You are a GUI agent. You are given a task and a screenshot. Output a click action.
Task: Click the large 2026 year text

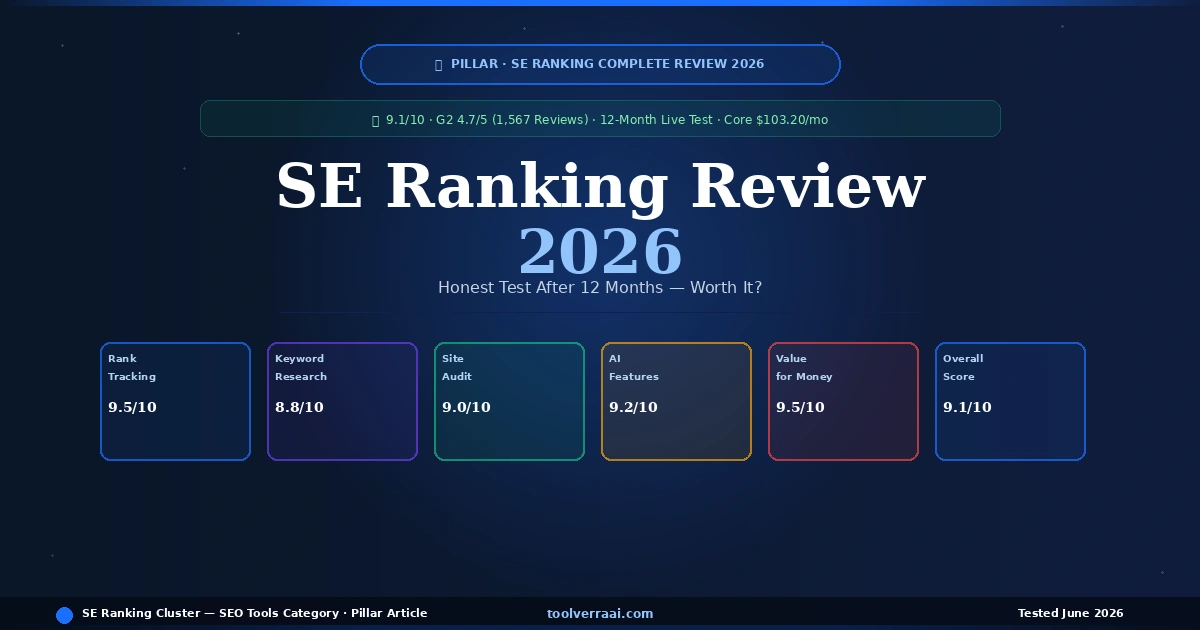click(x=600, y=251)
